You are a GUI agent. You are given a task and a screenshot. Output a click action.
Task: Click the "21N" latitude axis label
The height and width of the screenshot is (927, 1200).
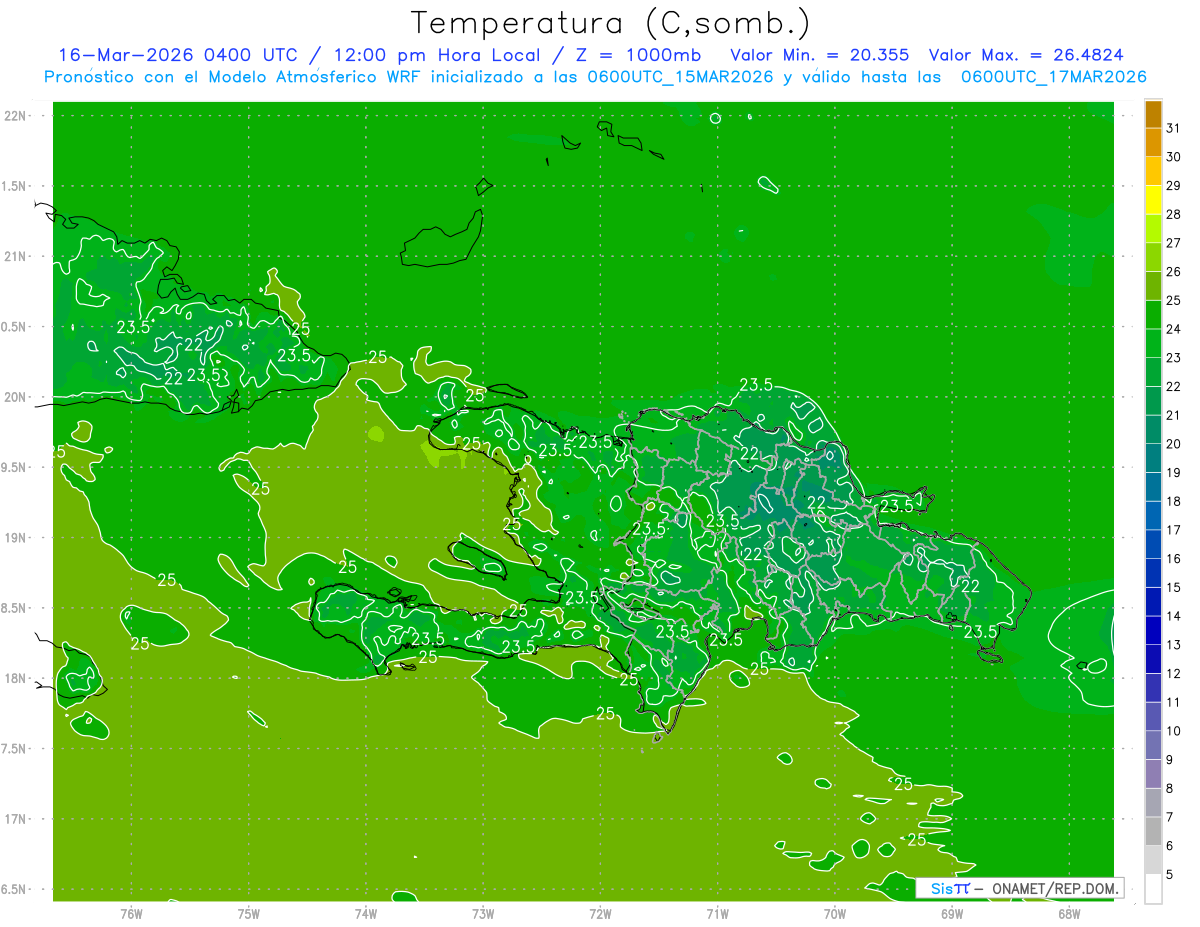pyautogui.click(x=15, y=256)
